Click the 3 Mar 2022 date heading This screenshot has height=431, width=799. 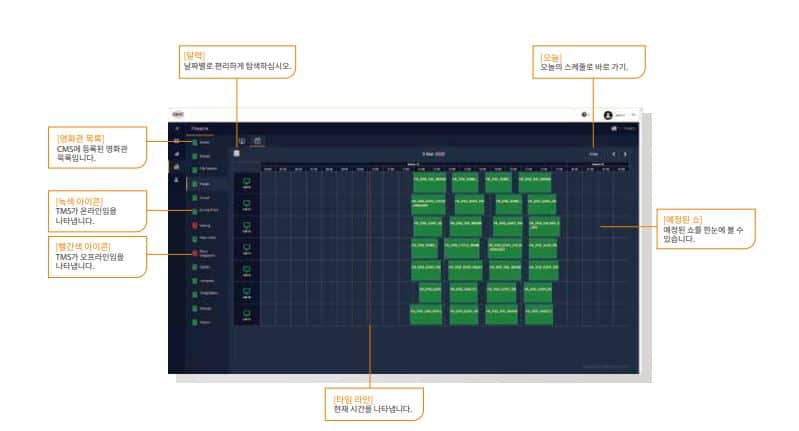coord(435,154)
